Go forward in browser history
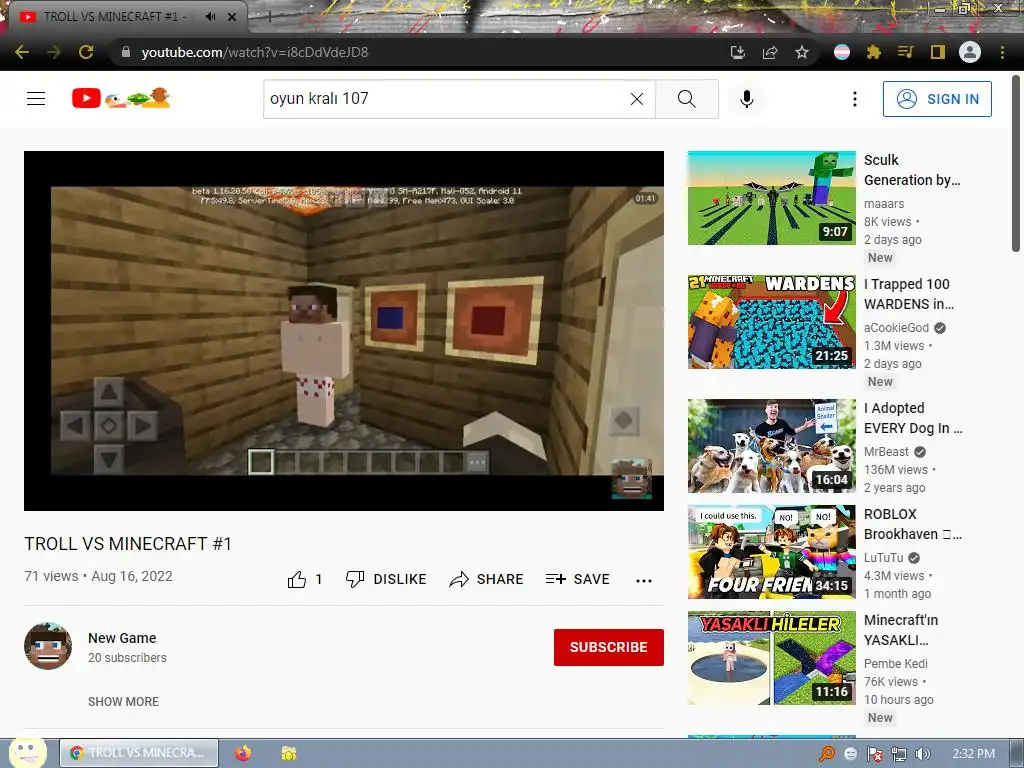Image resolution: width=1024 pixels, height=768 pixels. [x=54, y=52]
